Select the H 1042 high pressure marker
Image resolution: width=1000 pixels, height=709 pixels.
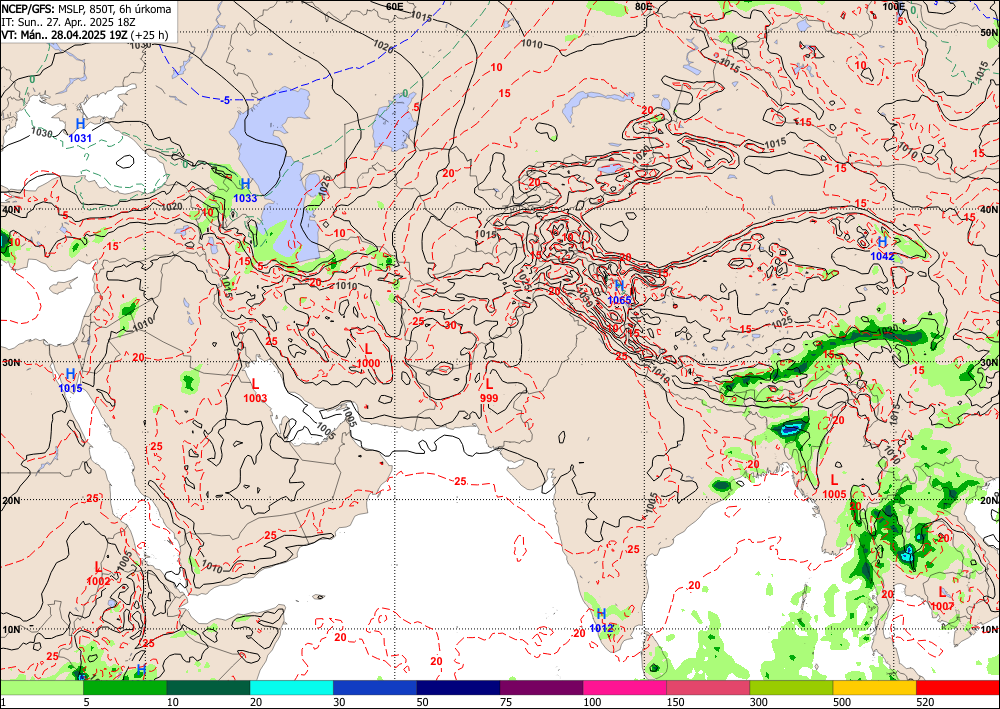pos(883,249)
